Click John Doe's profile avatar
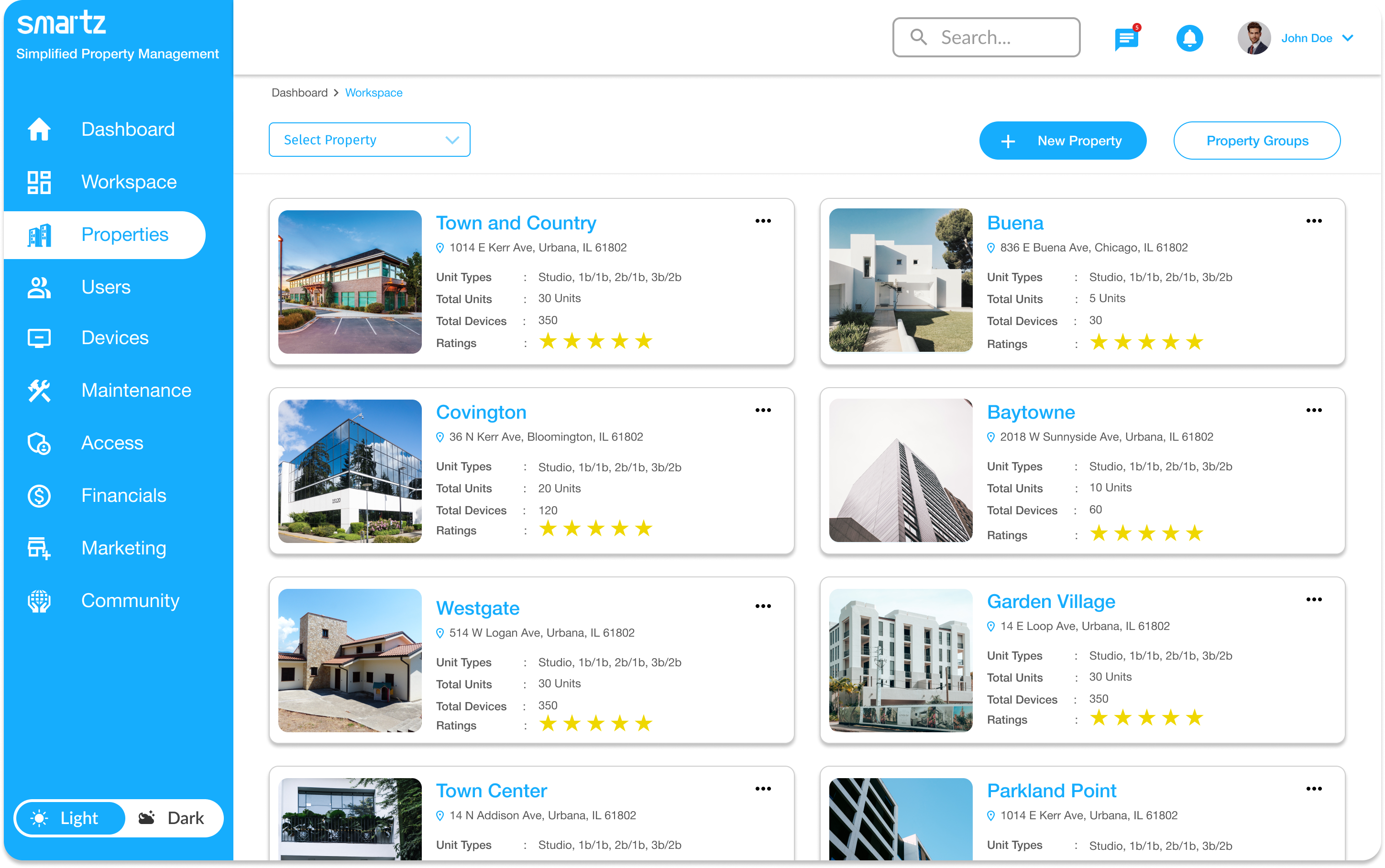 [x=1253, y=38]
